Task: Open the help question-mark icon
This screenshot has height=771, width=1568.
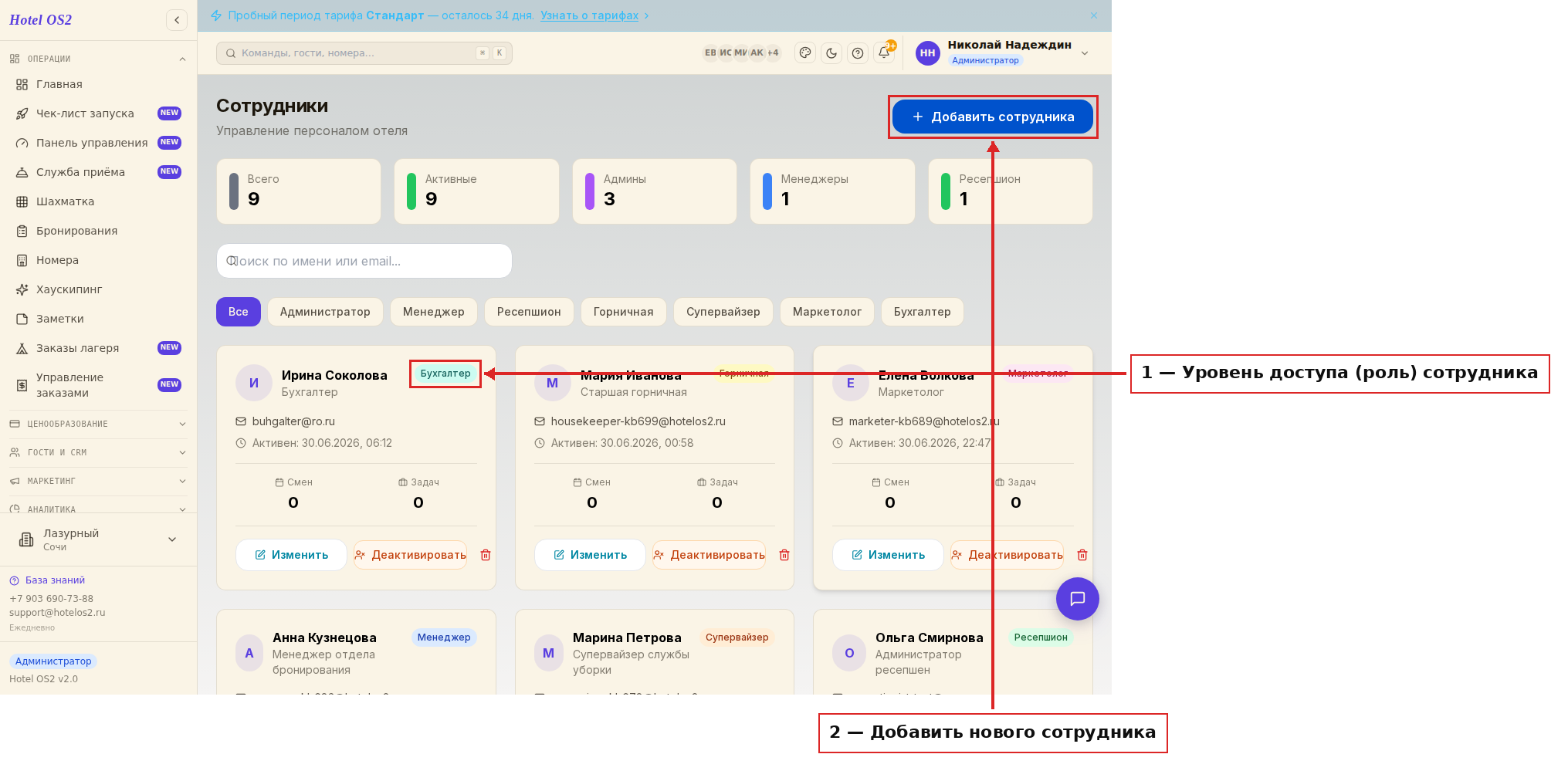Action: pos(858,52)
